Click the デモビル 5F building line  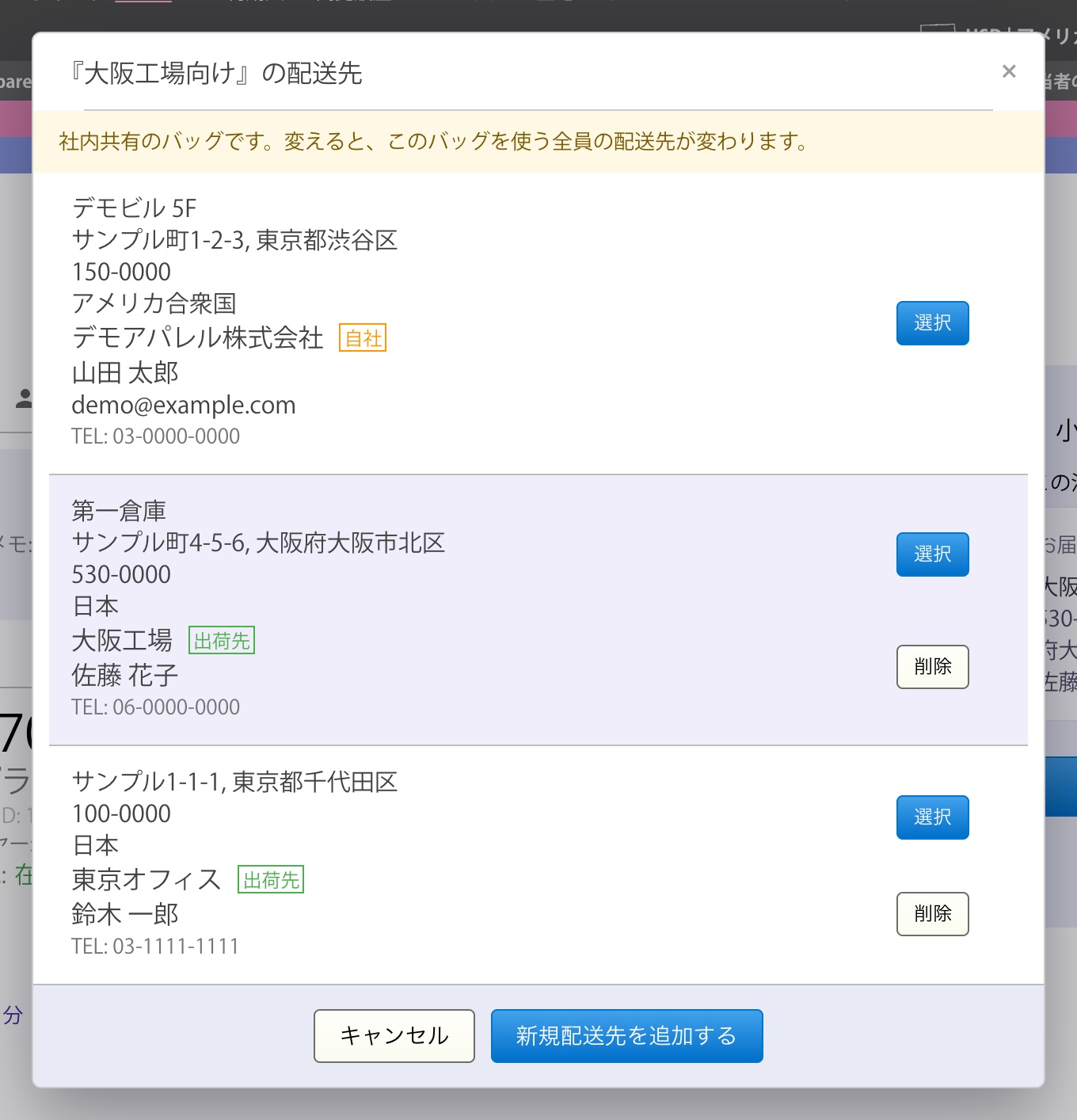pos(134,208)
